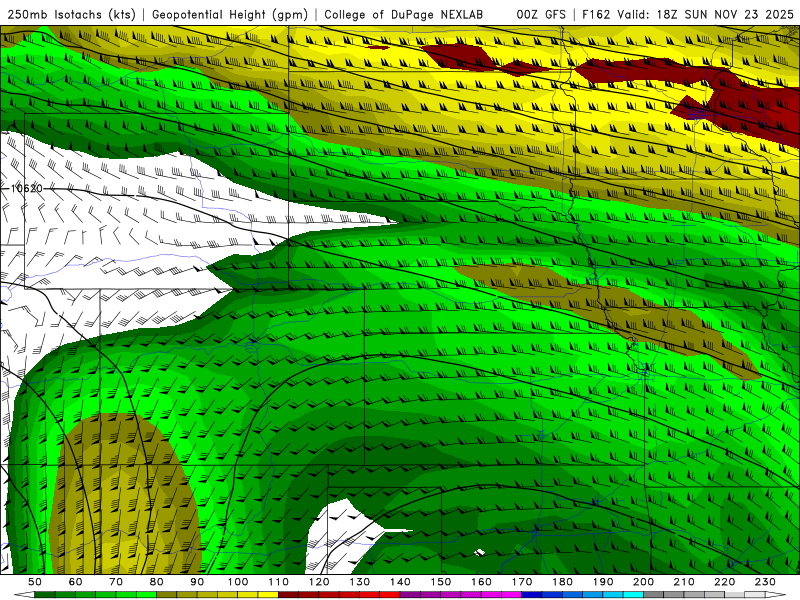Click the 100 value on the color scale
Screen dimensions: 800x600
[238, 582]
